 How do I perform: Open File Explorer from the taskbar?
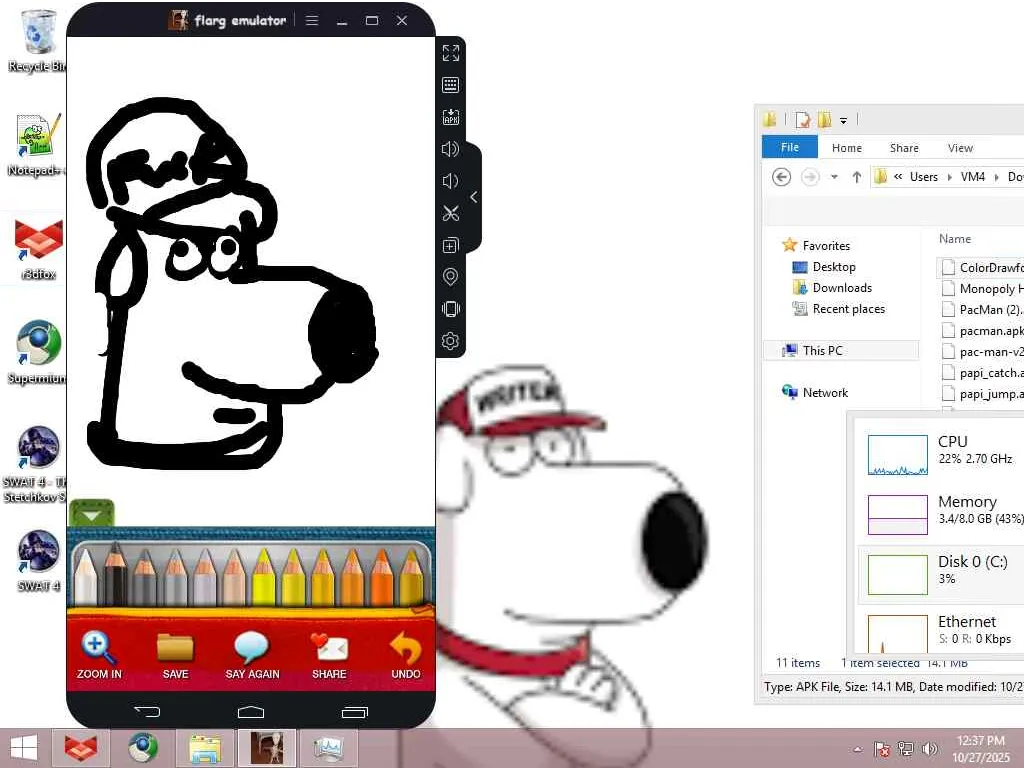[205, 748]
